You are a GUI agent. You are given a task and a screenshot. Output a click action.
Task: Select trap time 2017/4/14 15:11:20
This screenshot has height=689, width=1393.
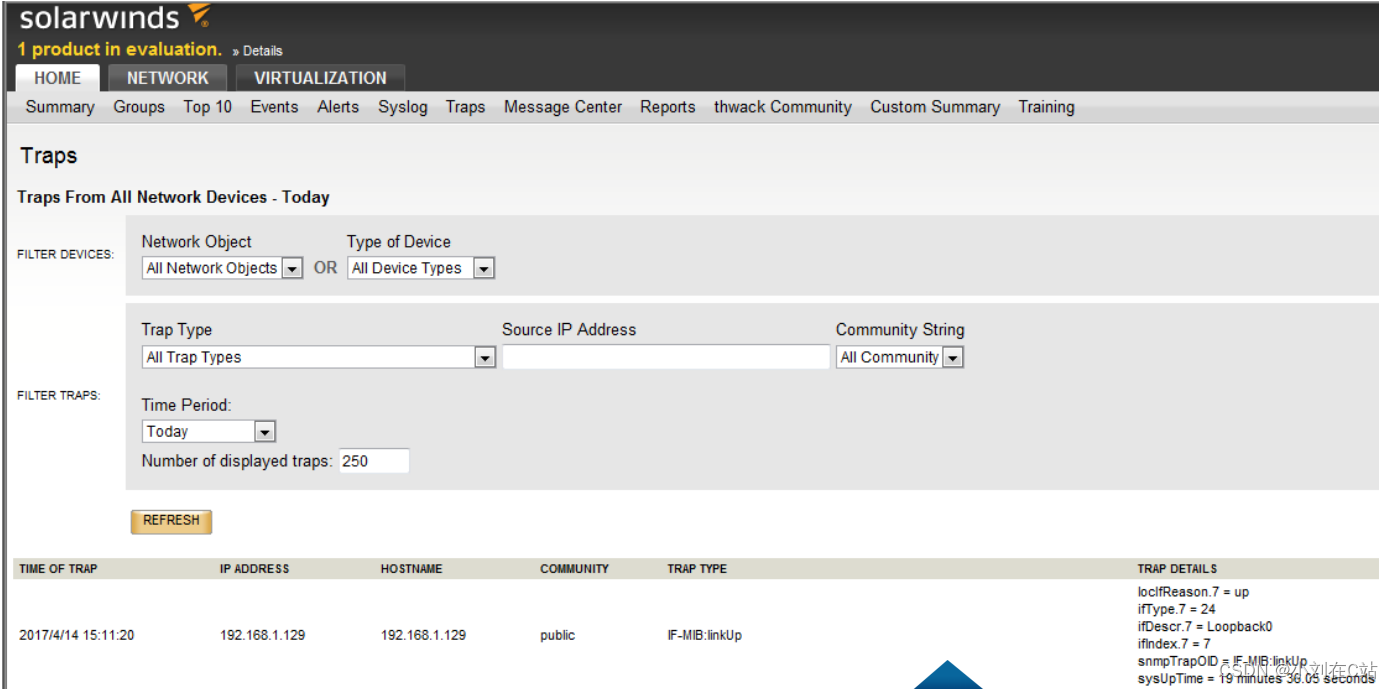(76, 635)
